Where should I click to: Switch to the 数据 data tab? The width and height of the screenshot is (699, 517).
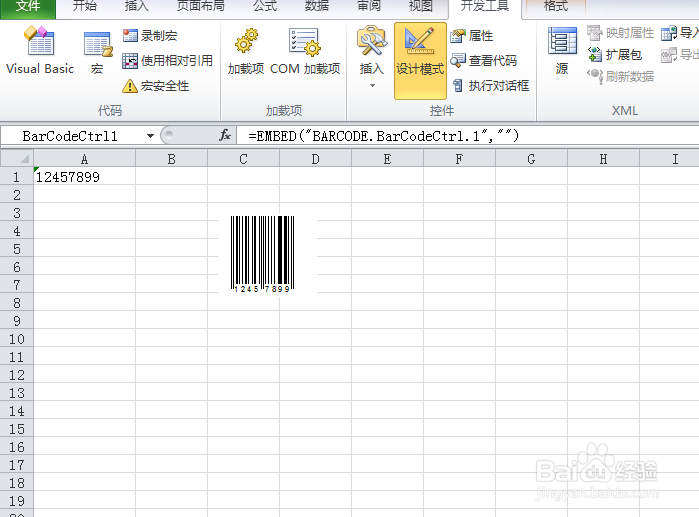[317, 6]
